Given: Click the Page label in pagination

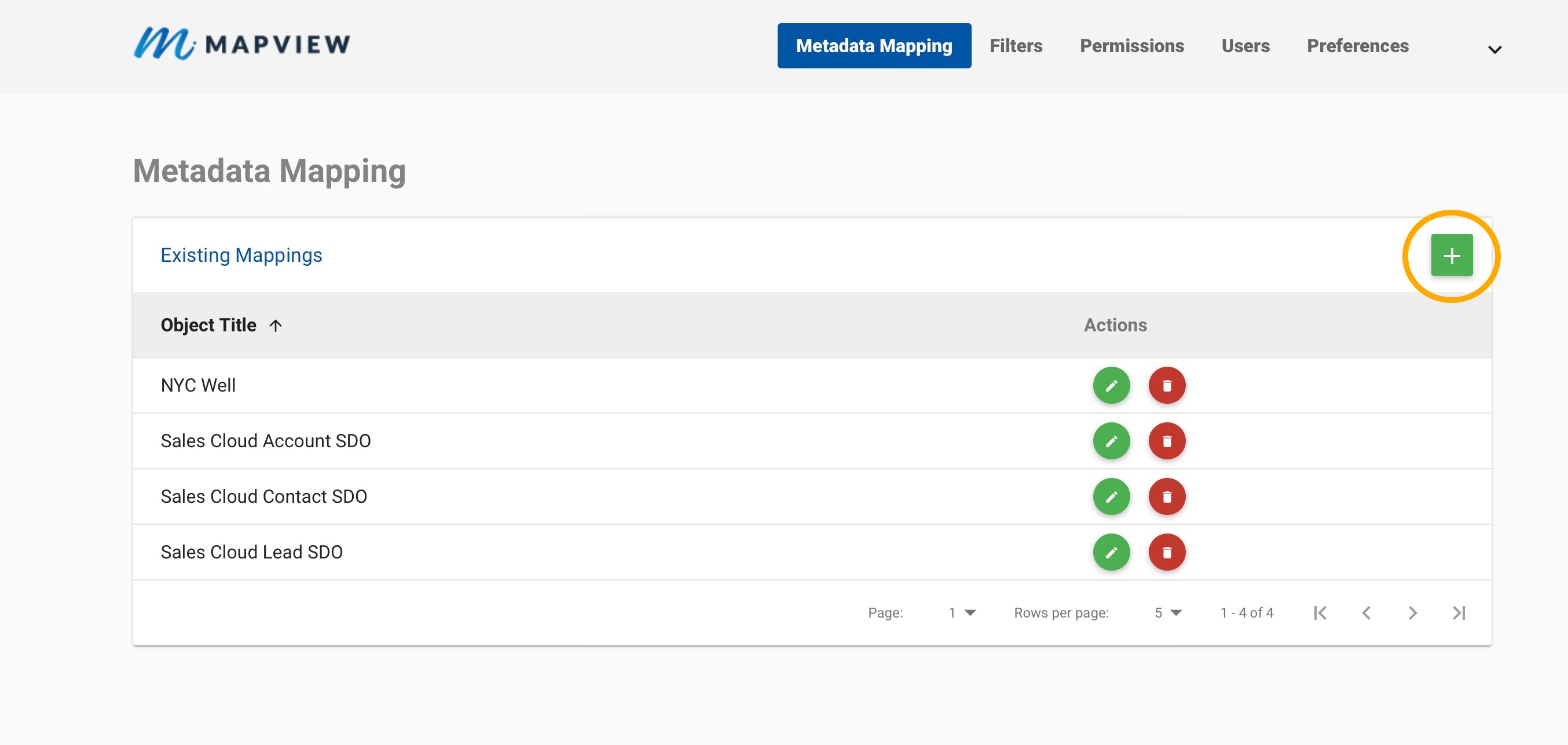Looking at the screenshot, I should (x=885, y=613).
